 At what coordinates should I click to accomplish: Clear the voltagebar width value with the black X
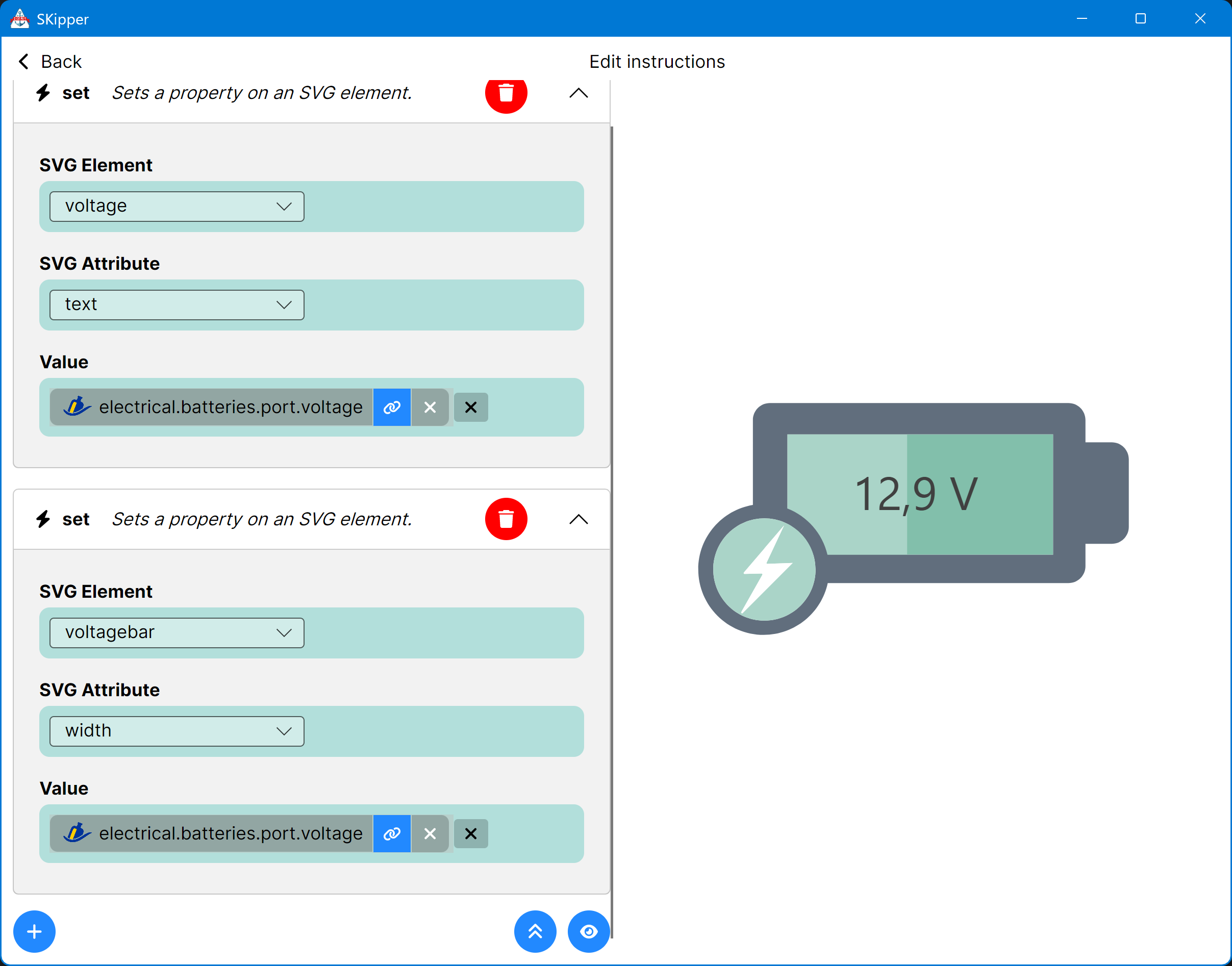(471, 833)
